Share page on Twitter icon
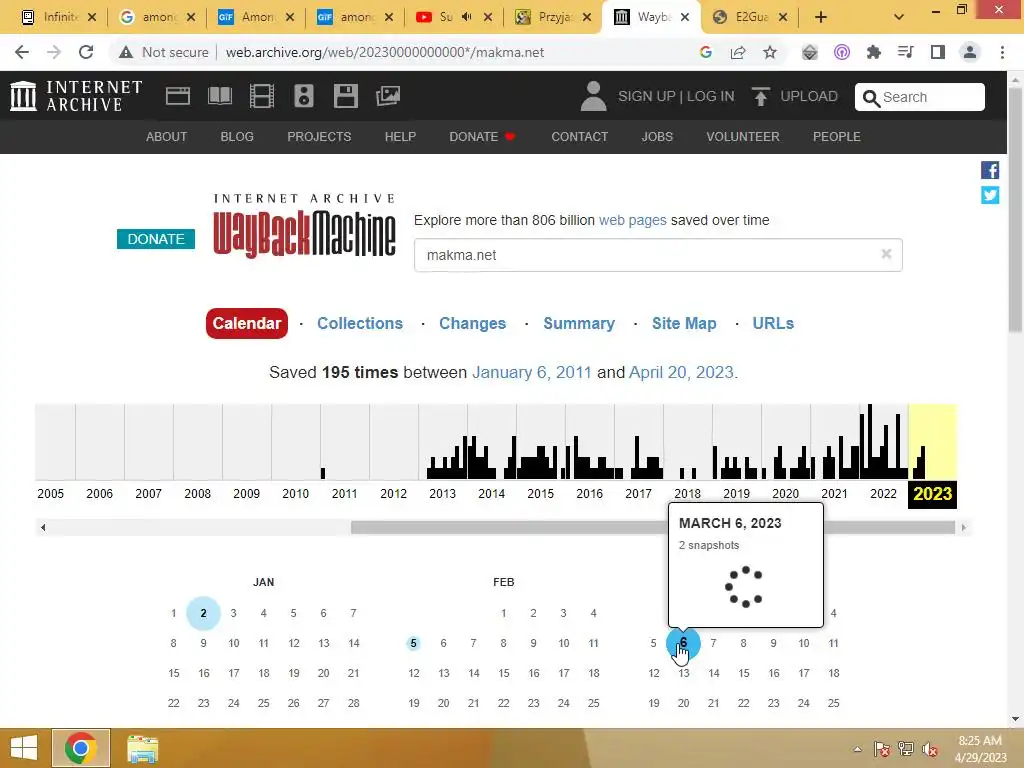 [990, 195]
